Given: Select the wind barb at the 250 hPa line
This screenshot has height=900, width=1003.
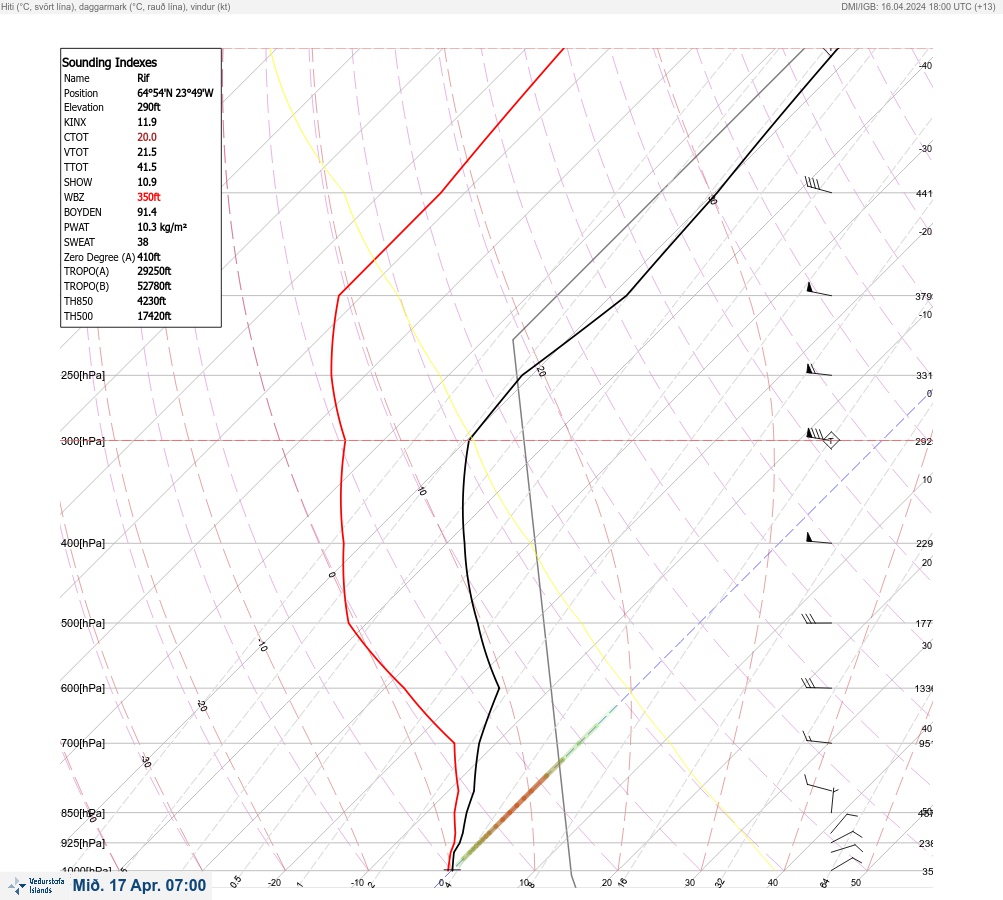Looking at the screenshot, I should (x=819, y=370).
